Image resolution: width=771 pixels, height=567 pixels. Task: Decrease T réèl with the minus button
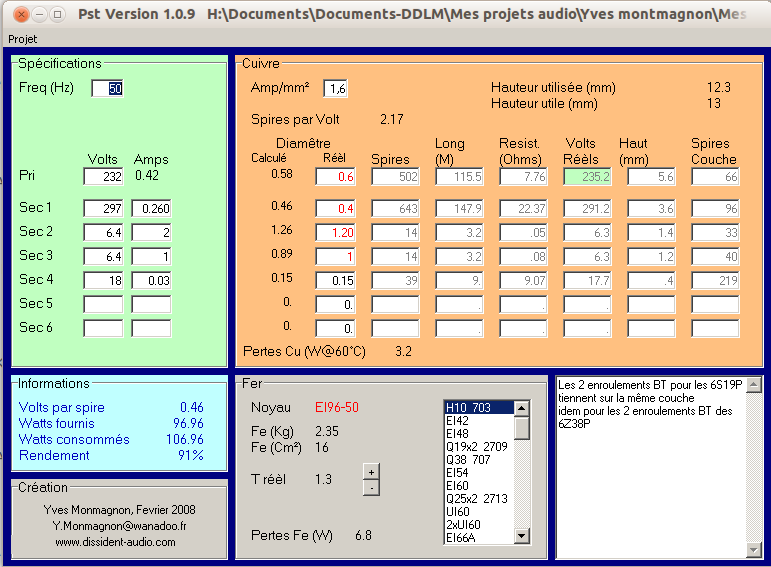(371, 488)
